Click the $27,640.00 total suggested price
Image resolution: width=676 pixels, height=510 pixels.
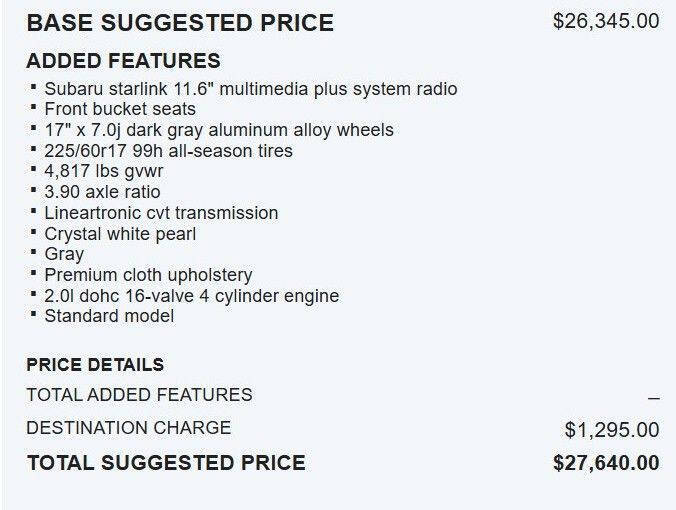click(606, 463)
